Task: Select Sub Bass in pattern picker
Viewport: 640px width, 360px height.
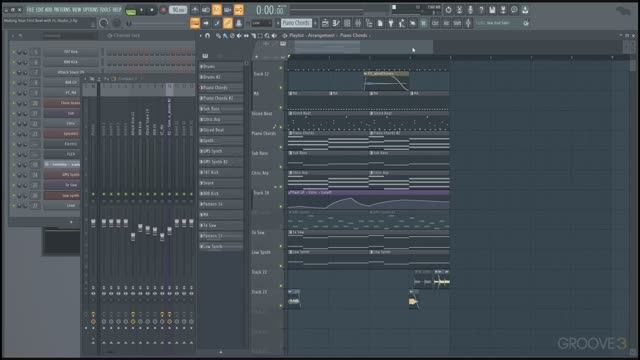Action: [x=221, y=109]
